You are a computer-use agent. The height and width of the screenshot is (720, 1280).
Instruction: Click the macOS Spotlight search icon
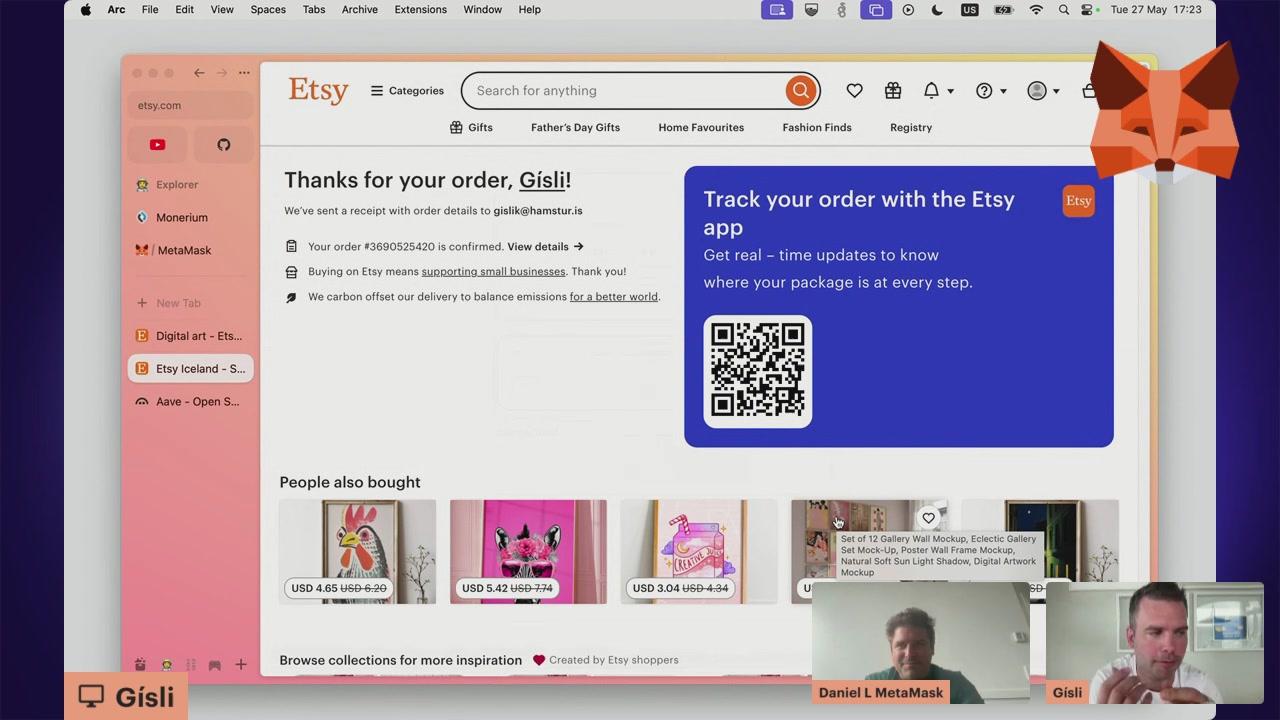click(1063, 10)
